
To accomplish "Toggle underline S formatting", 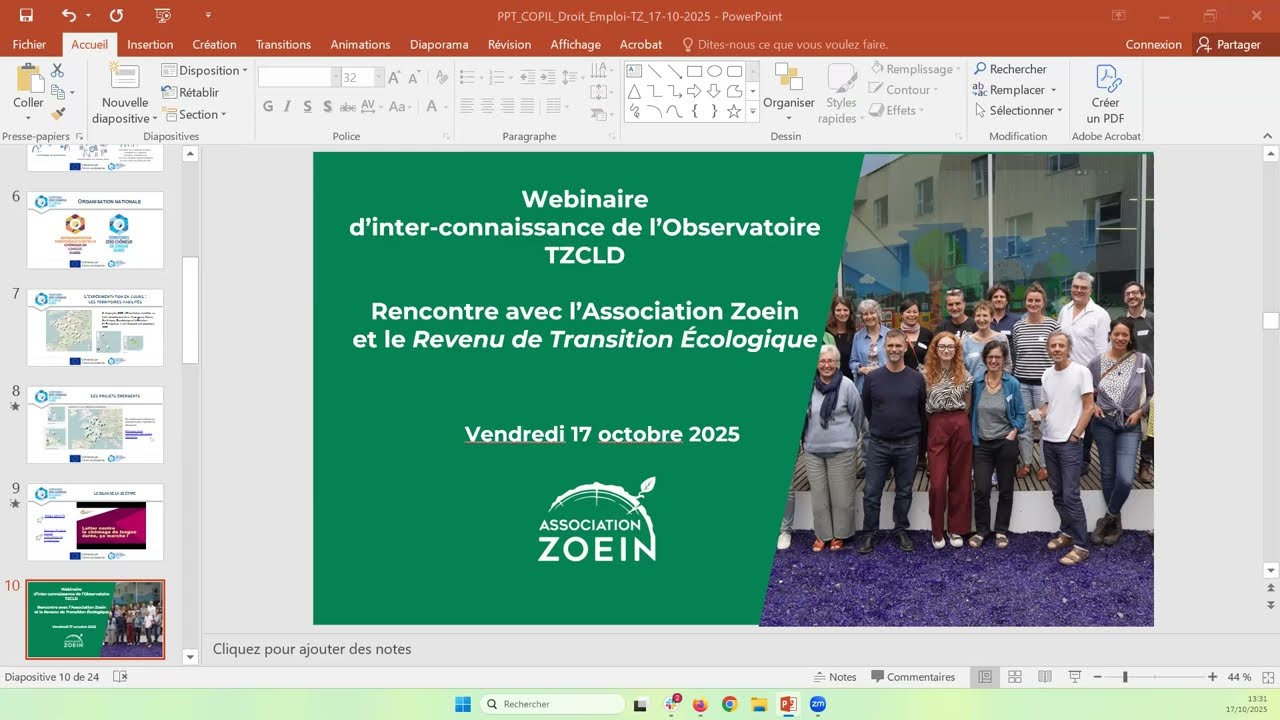I will point(307,106).
